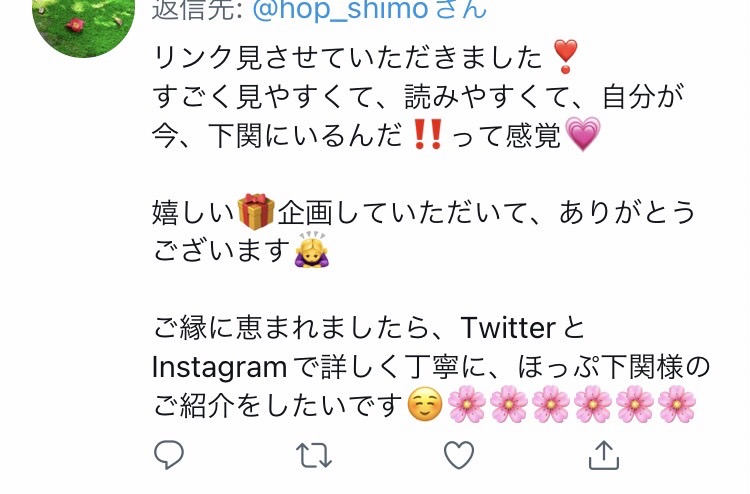The image size is (750, 494).
Task: Tap the 下関にいるんだ sentence
Action: pos(305,135)
